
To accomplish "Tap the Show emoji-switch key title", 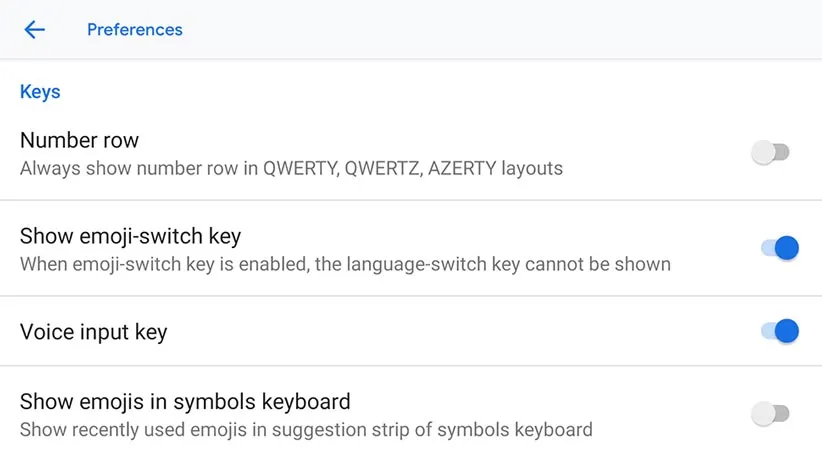I will point(130,237).
